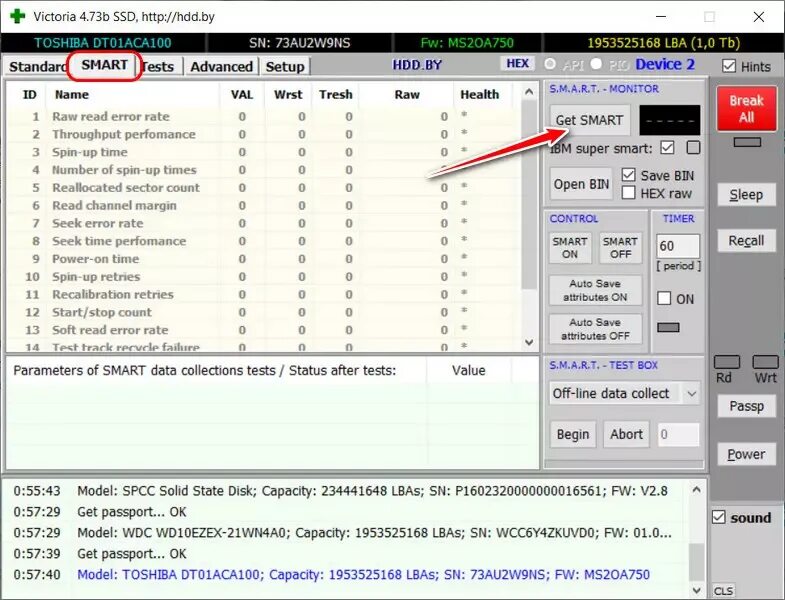Select the Reallocated sector count row

click(x=263, y=188)
